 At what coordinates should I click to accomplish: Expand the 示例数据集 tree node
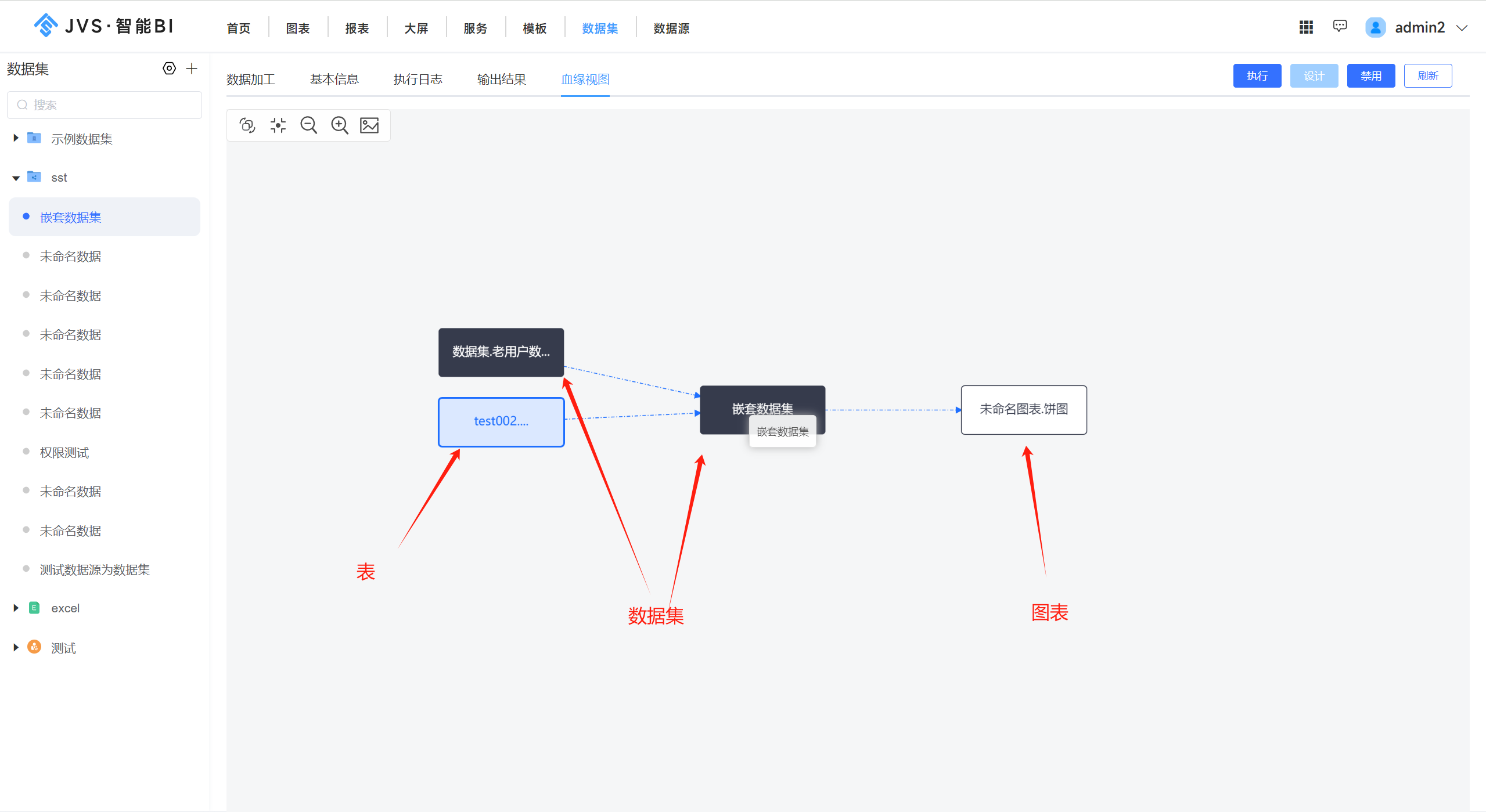[16, 138]
